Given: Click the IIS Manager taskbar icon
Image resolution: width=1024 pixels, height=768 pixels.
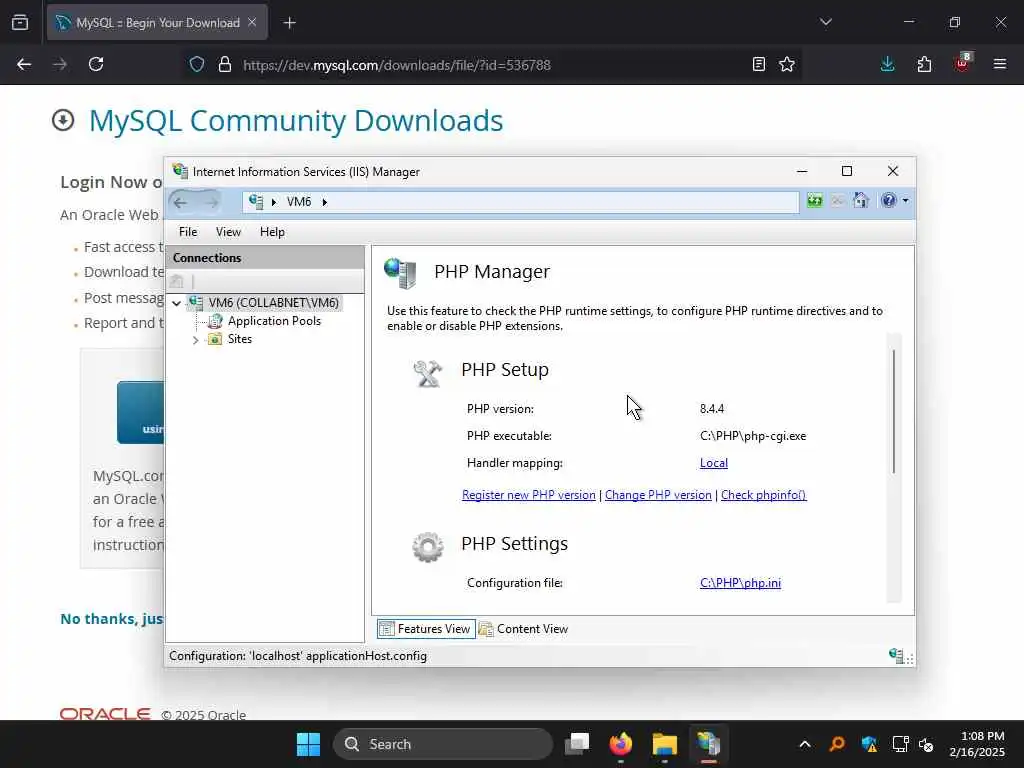Looking at the screenshot, I should pos(708,744).
